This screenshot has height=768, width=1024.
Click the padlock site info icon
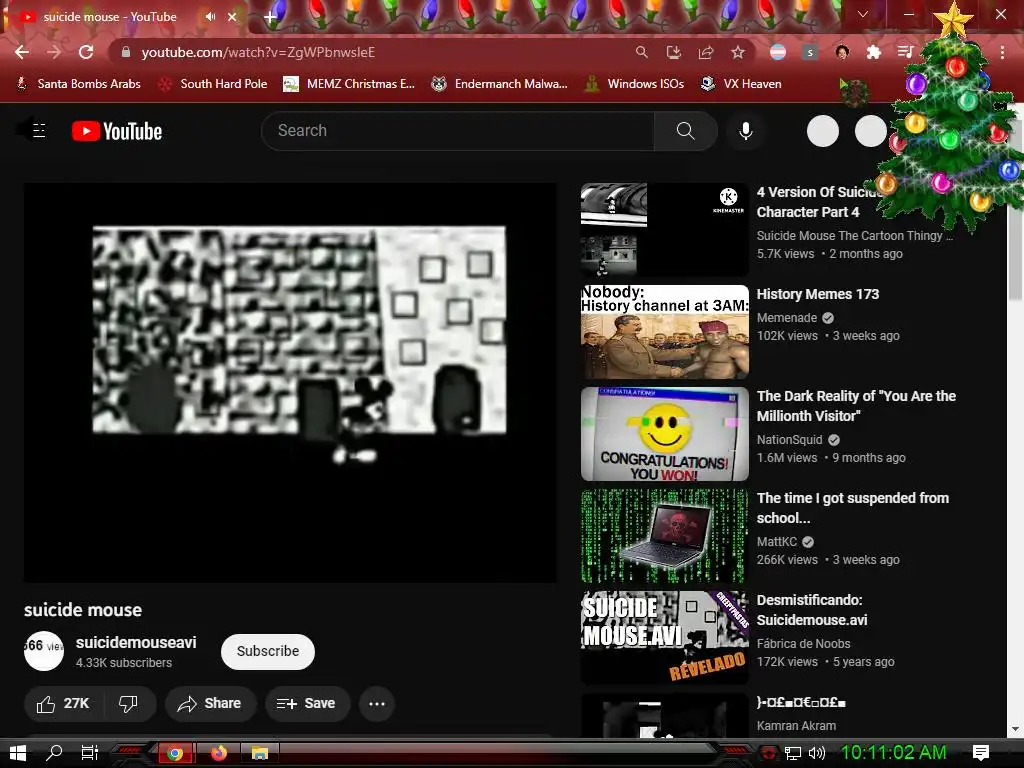pyautogui.click(x=125, y=52)
